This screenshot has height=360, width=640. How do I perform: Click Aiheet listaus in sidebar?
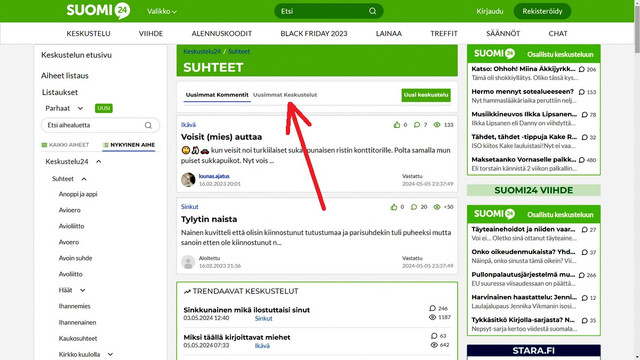click(x=64, y=76)
